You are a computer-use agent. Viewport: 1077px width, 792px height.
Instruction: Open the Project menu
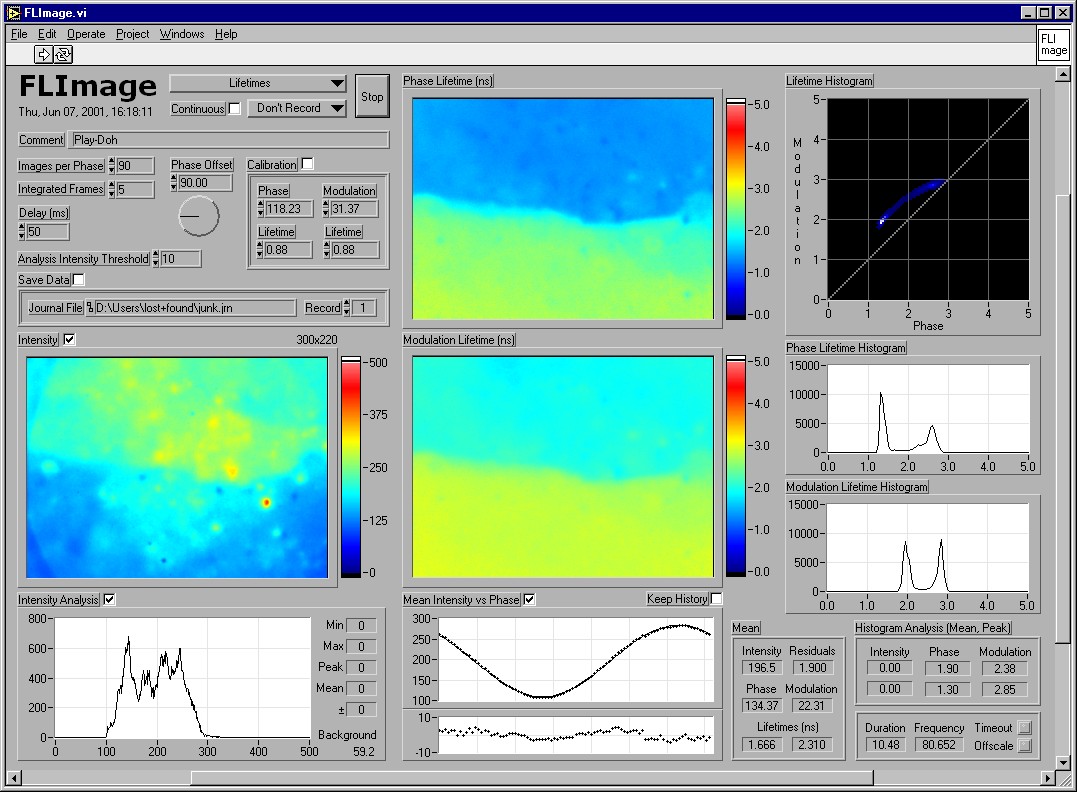[132, 34]
